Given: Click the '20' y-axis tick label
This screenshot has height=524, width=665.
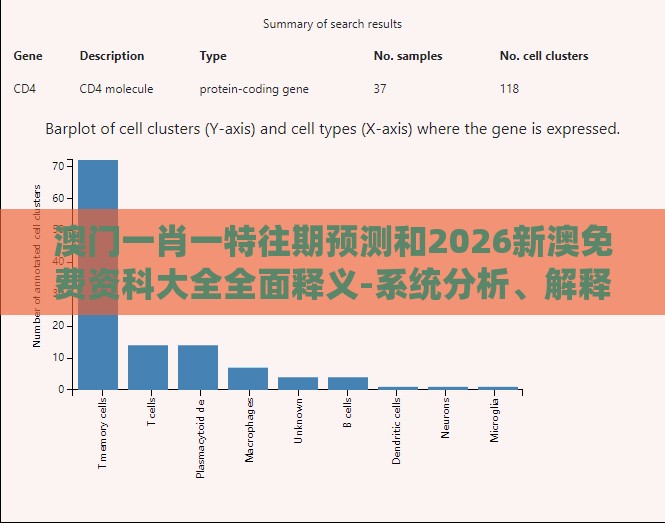Looking at the screenshot, I should pos(59,326).
